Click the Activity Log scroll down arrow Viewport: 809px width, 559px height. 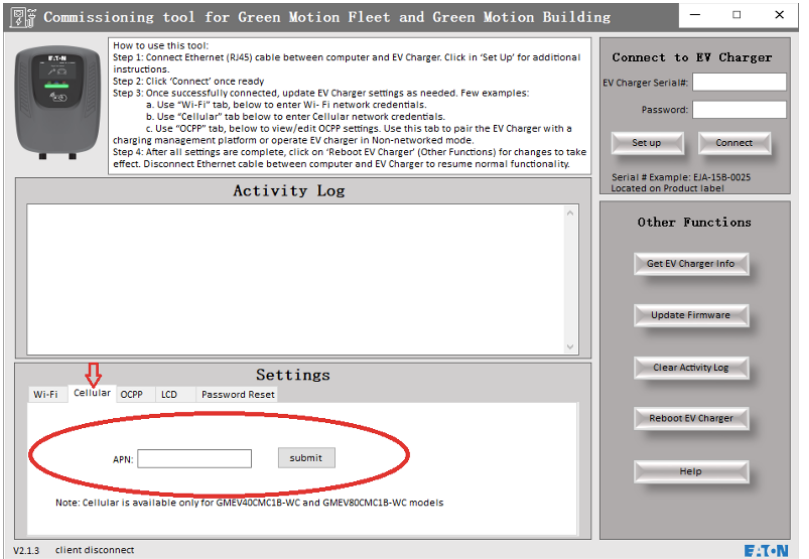pos(570,347)
